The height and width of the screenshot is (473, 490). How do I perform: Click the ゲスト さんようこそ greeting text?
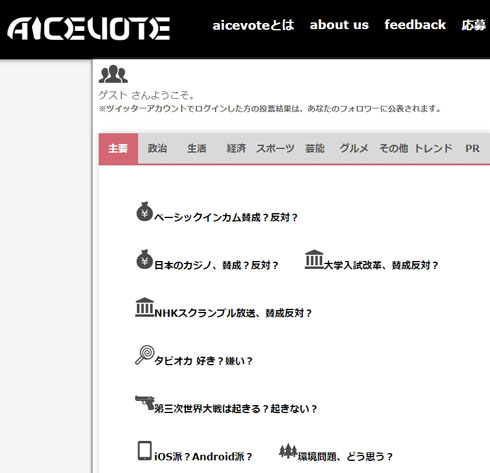pos(146,95)
